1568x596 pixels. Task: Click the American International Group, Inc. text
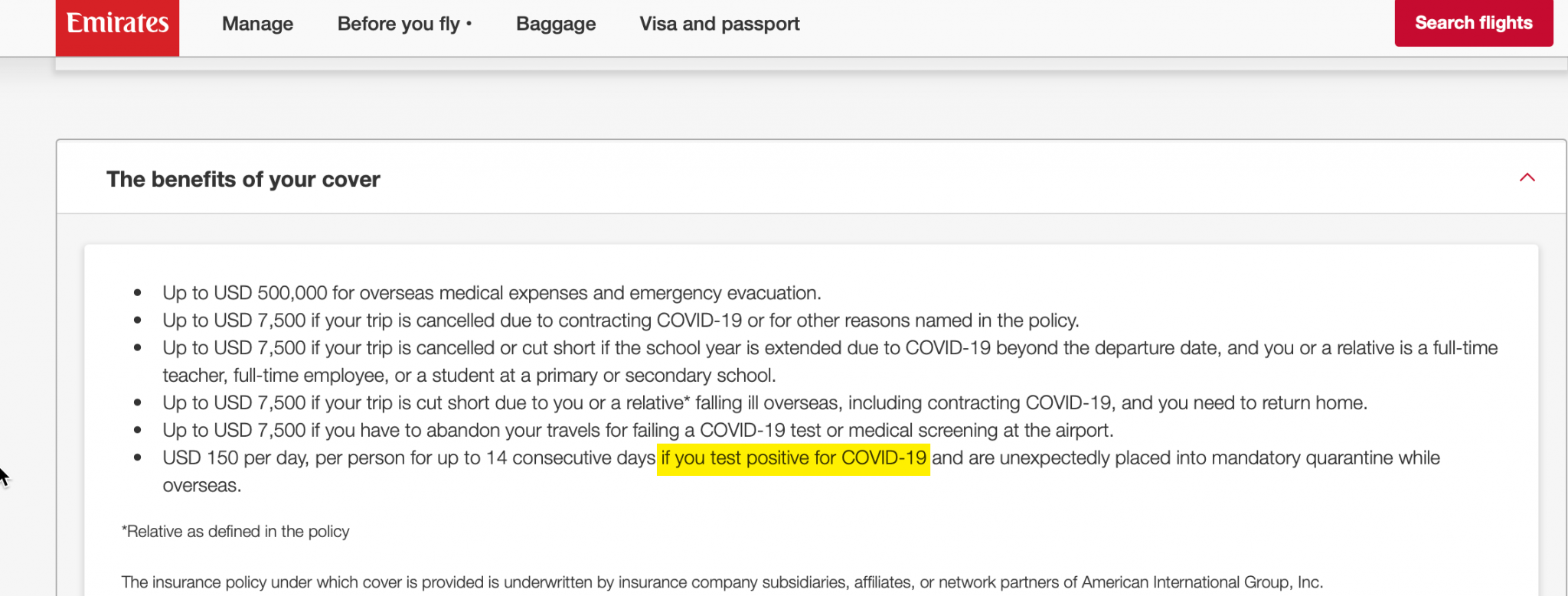click(x=1202, y=582)
